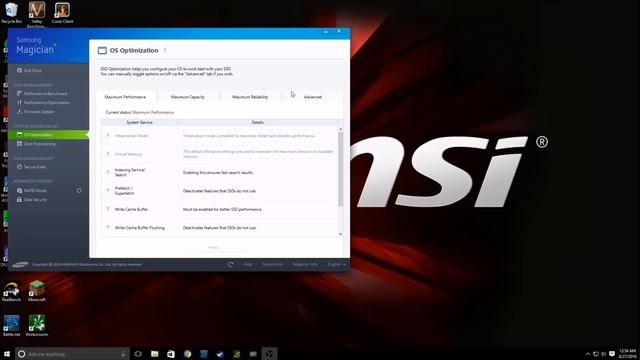This screenshot has width=640, height=360.
Task: Open Over Provisioning in the sidebar
Action: [36, 144]
